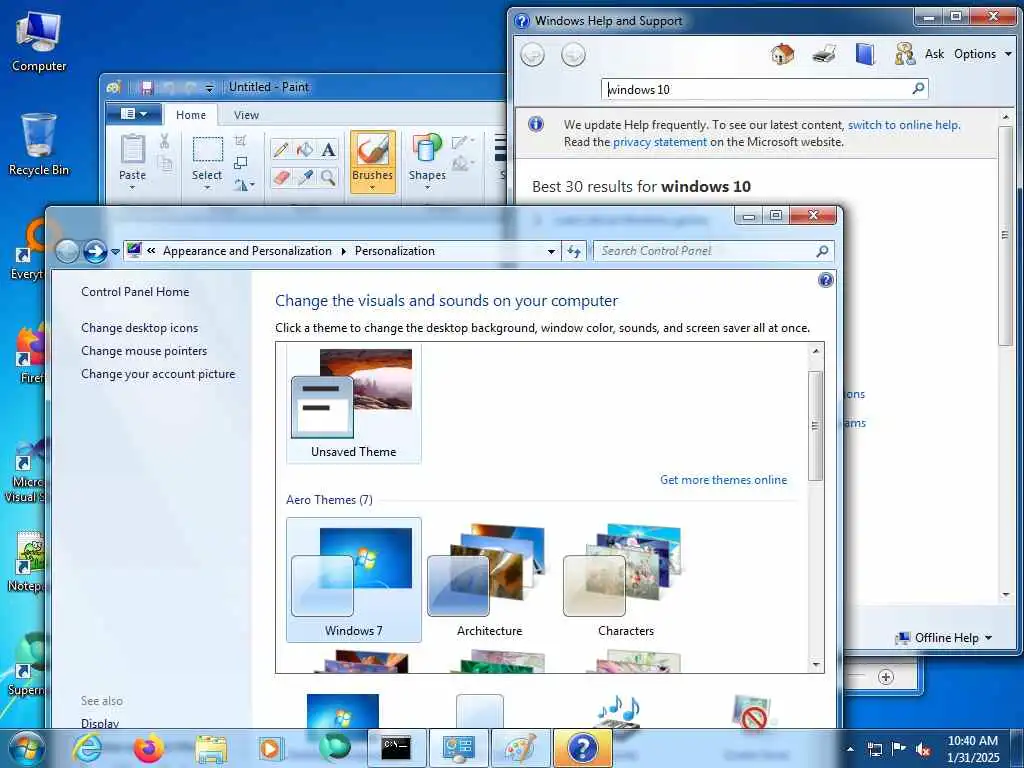This screenshot has width=1024, height=768.
Task: Click Change your account picture link
Action: [158, 374]
